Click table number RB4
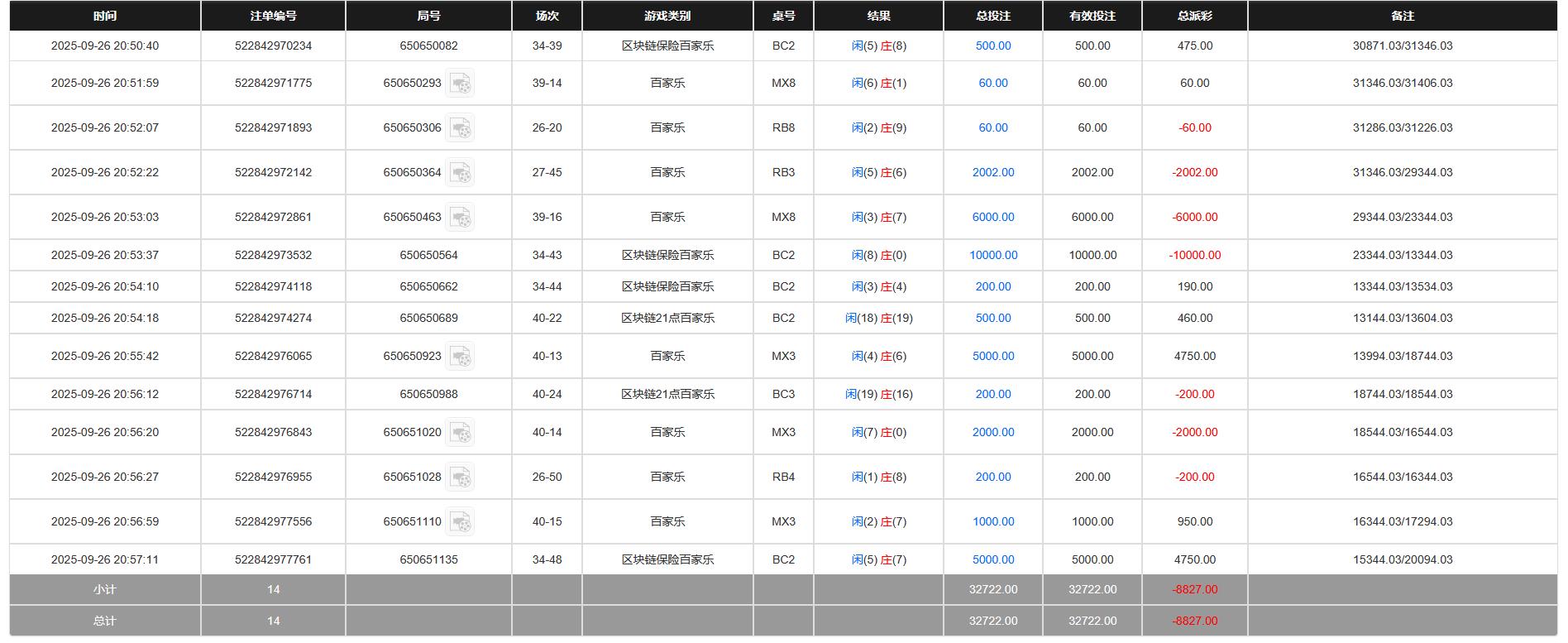1568x643 pixels. pyautogui.click(x=783, y=477)
